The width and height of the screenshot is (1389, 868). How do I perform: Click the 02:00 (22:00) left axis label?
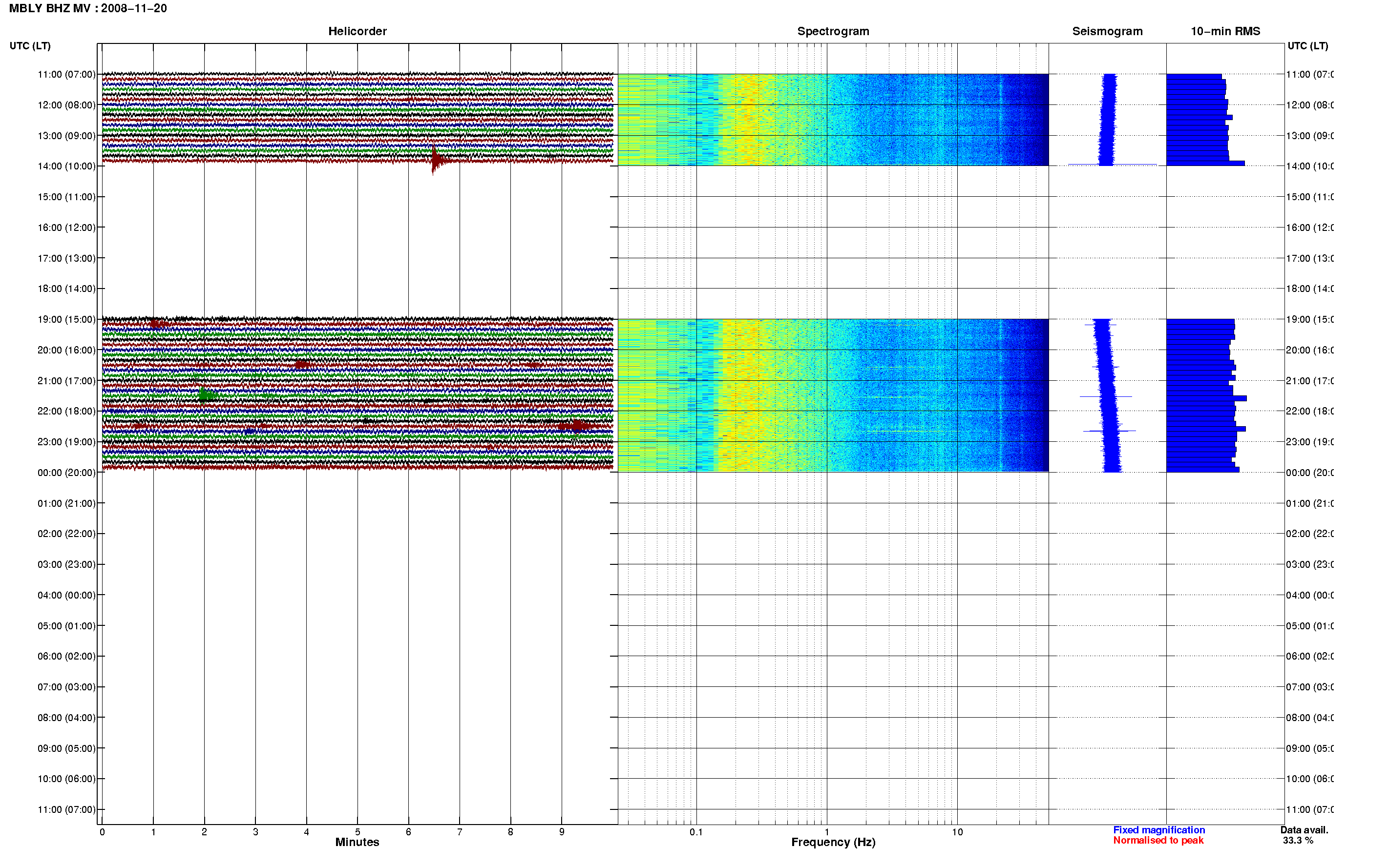click(66, 534)
